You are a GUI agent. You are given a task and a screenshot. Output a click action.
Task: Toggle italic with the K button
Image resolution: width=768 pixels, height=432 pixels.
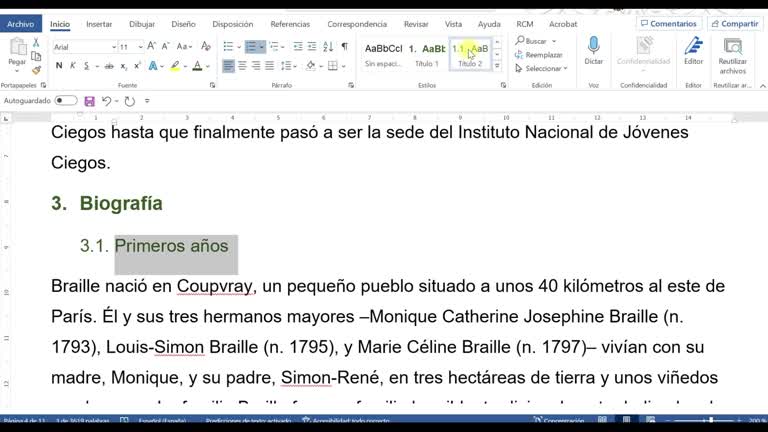[x=73, y=66]
